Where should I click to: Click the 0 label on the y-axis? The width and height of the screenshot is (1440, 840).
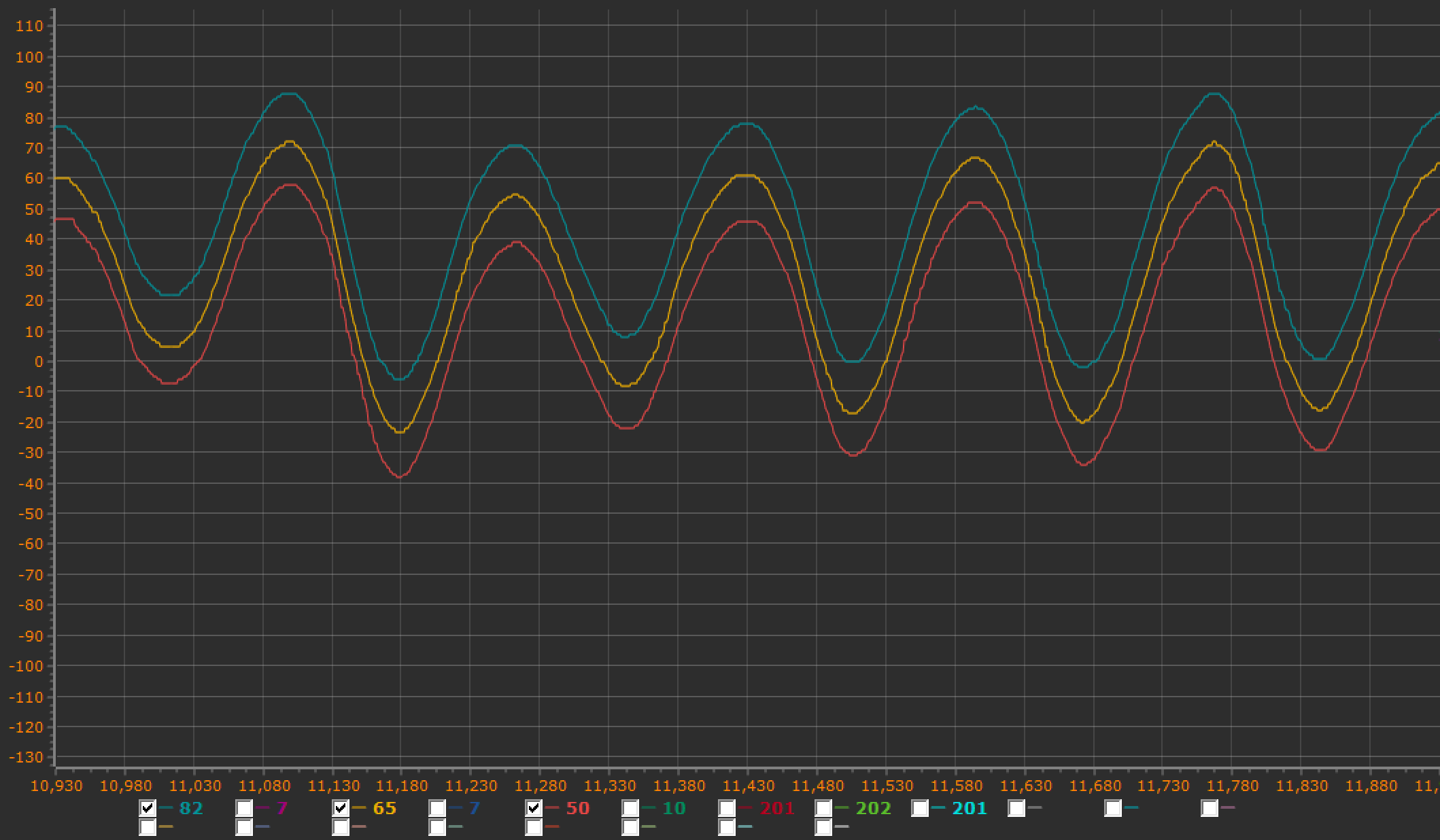[38, 362]
